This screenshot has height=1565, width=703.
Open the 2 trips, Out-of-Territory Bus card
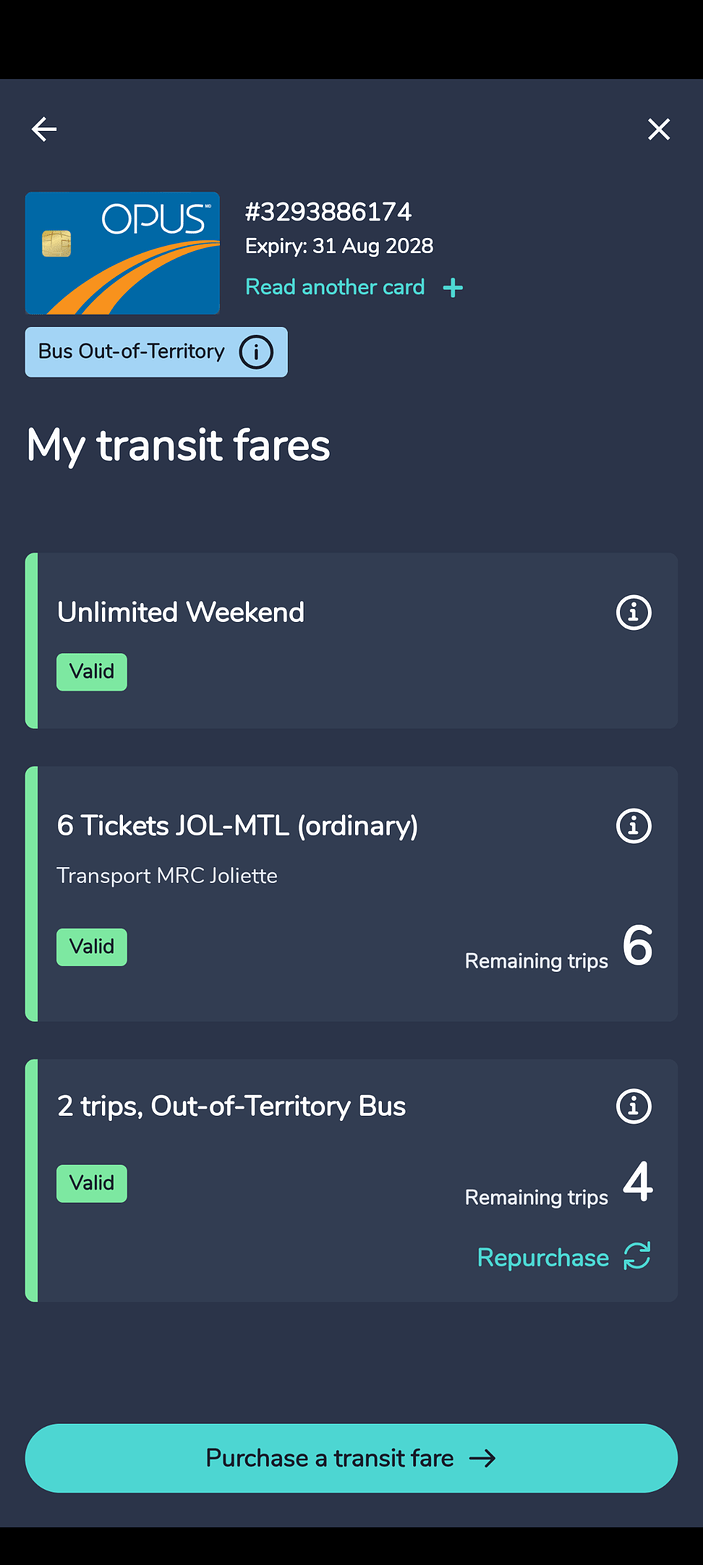[x=351, y=1181]
